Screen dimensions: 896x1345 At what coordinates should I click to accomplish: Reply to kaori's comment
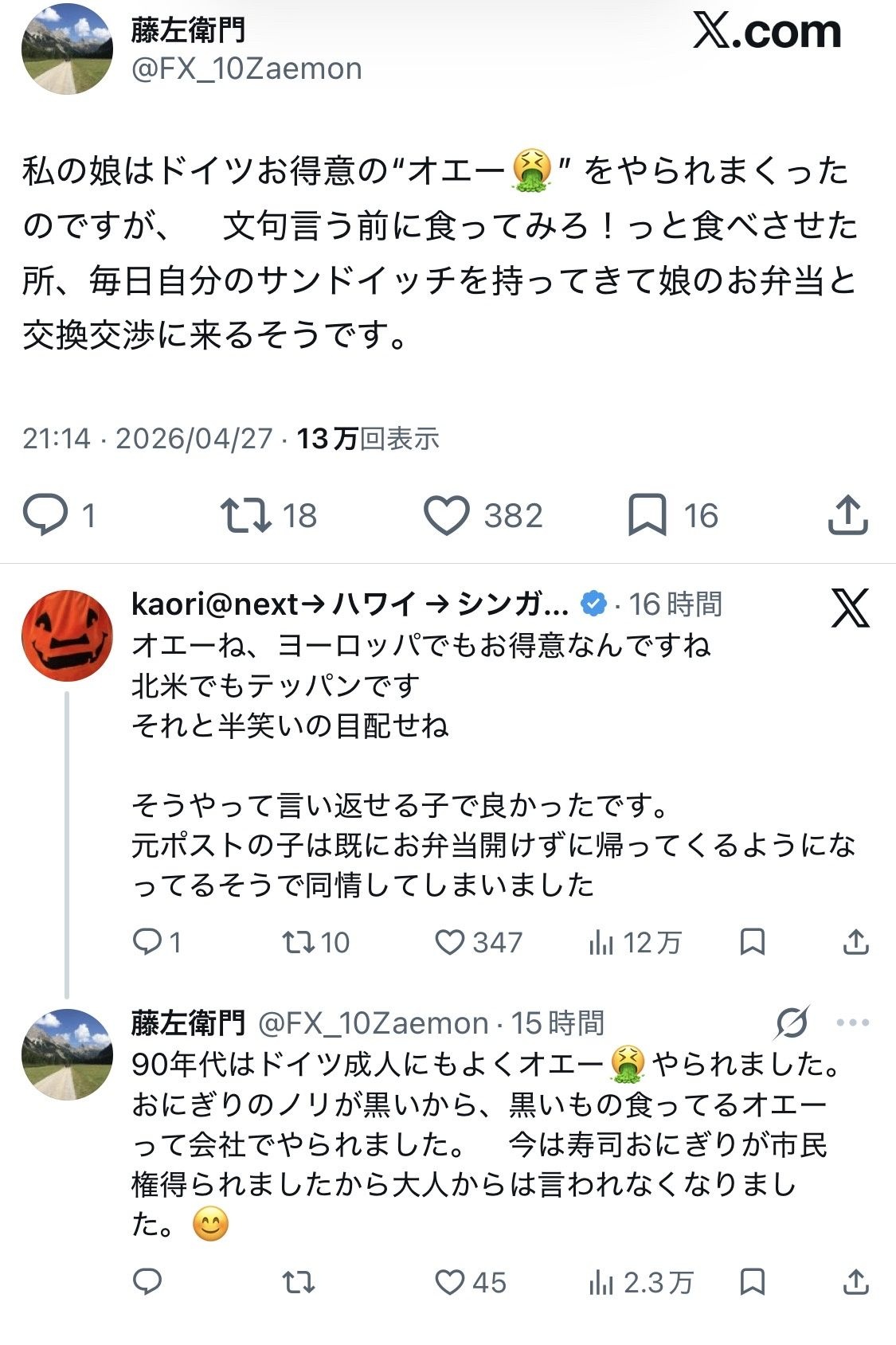(x=147, y=943)
